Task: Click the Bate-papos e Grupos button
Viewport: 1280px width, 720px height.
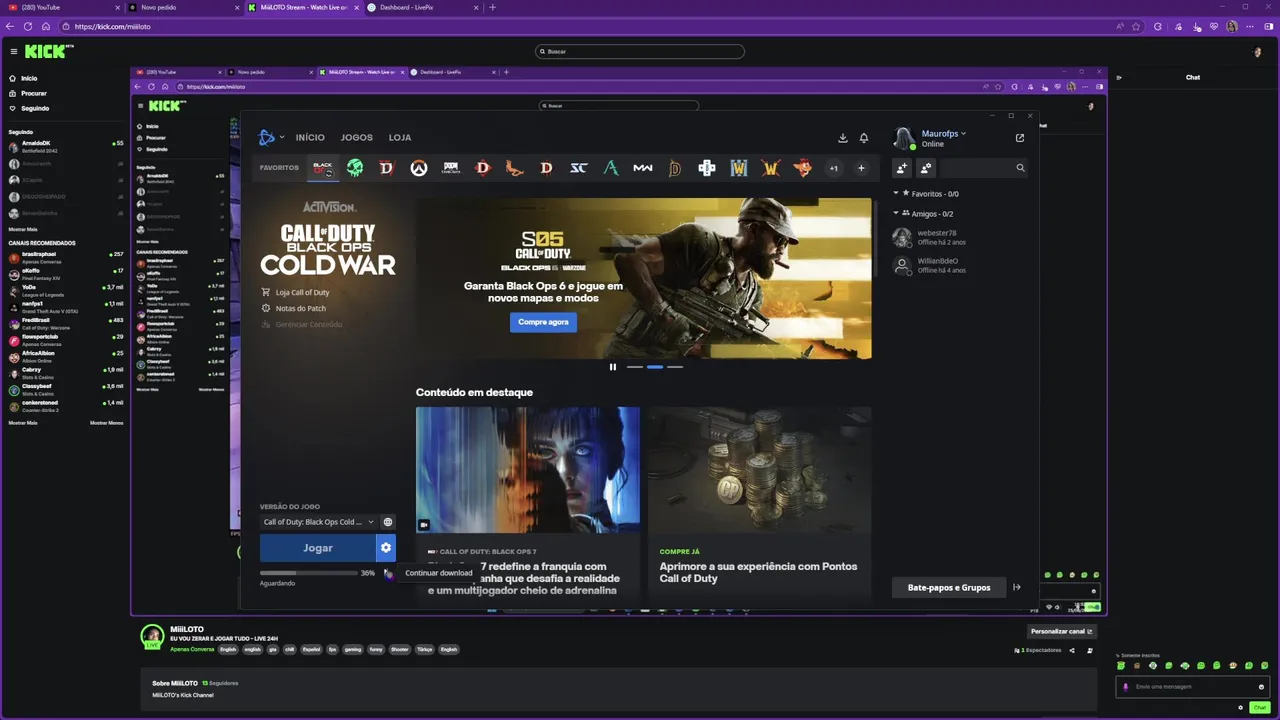Action: pos(949,587)
